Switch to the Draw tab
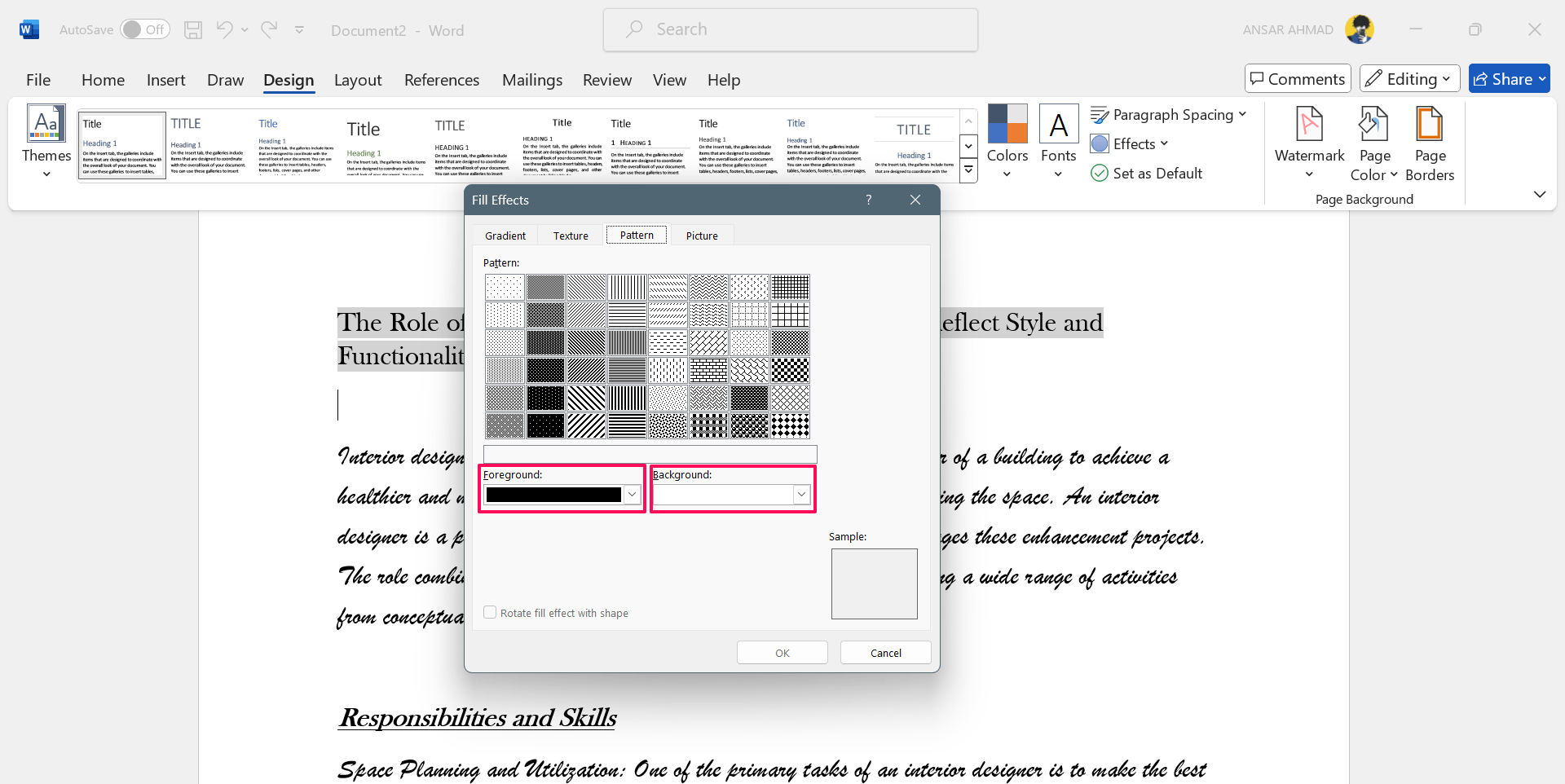Image resolution: width=1565 pixels, height=784 pixels. pos(225,80)
